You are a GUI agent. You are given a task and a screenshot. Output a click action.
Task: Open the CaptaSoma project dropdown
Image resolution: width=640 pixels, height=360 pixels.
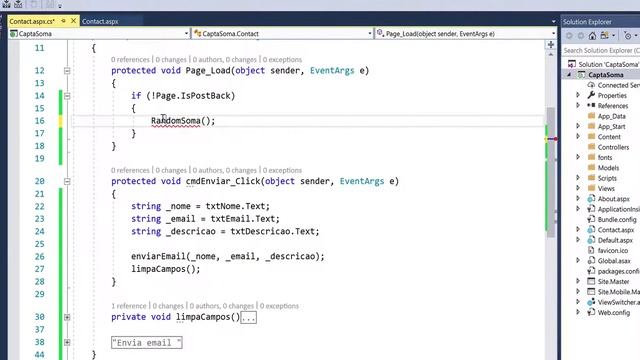(186, 33)
